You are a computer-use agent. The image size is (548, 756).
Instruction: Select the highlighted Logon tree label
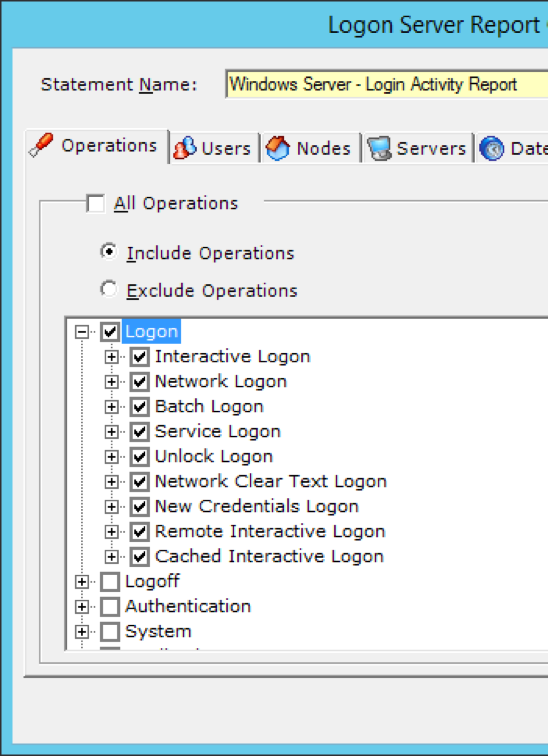[151, 332]
